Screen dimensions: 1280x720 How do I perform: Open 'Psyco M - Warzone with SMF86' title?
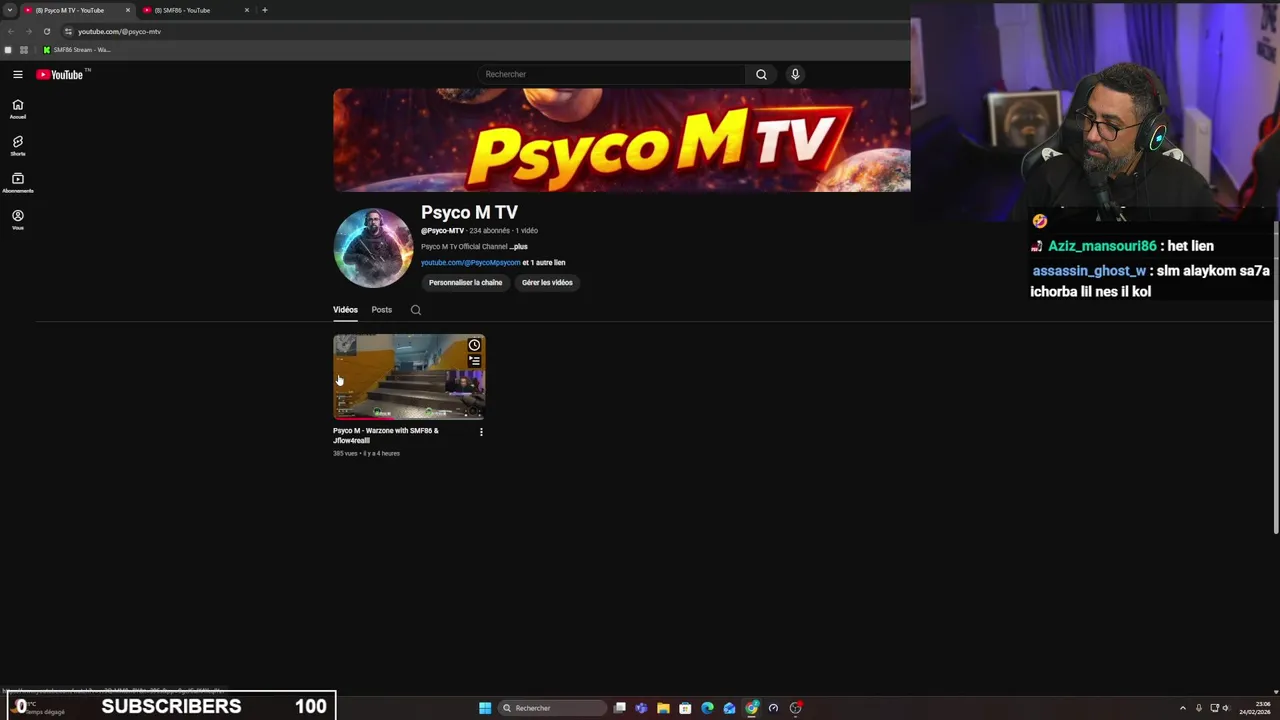point(386,436)
